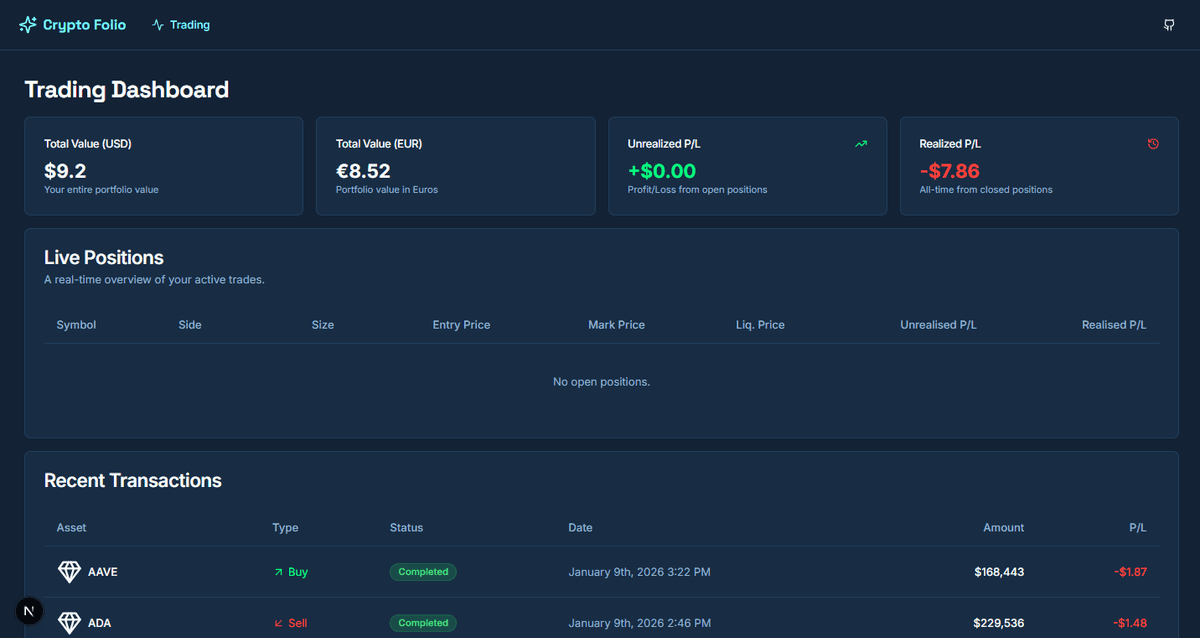Click the history clock icon on Realized P/L card
This screenshot has width=1200, height=638.
(1153, 143)
